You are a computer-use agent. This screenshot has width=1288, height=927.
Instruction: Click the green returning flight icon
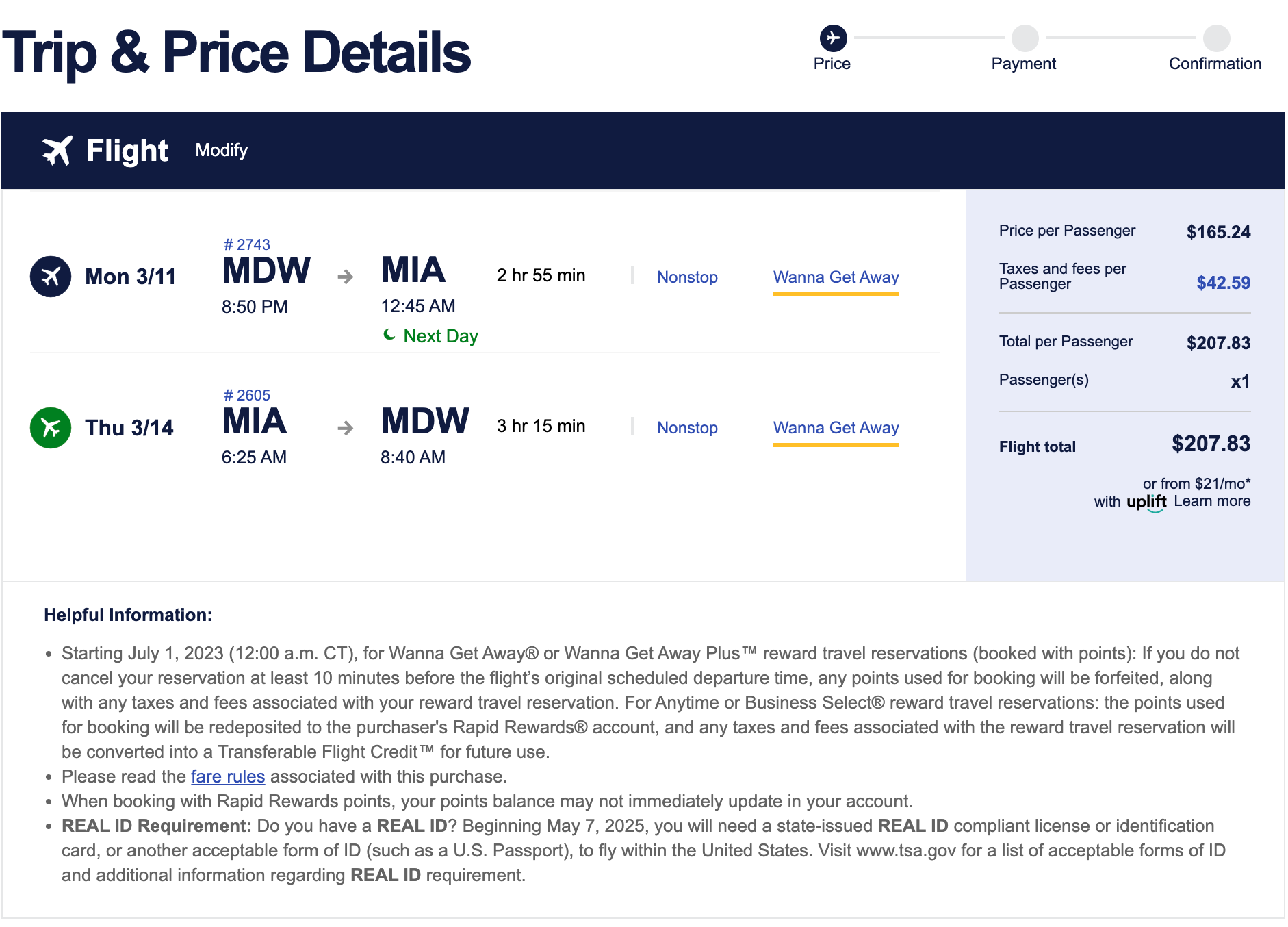click(51, 428)
